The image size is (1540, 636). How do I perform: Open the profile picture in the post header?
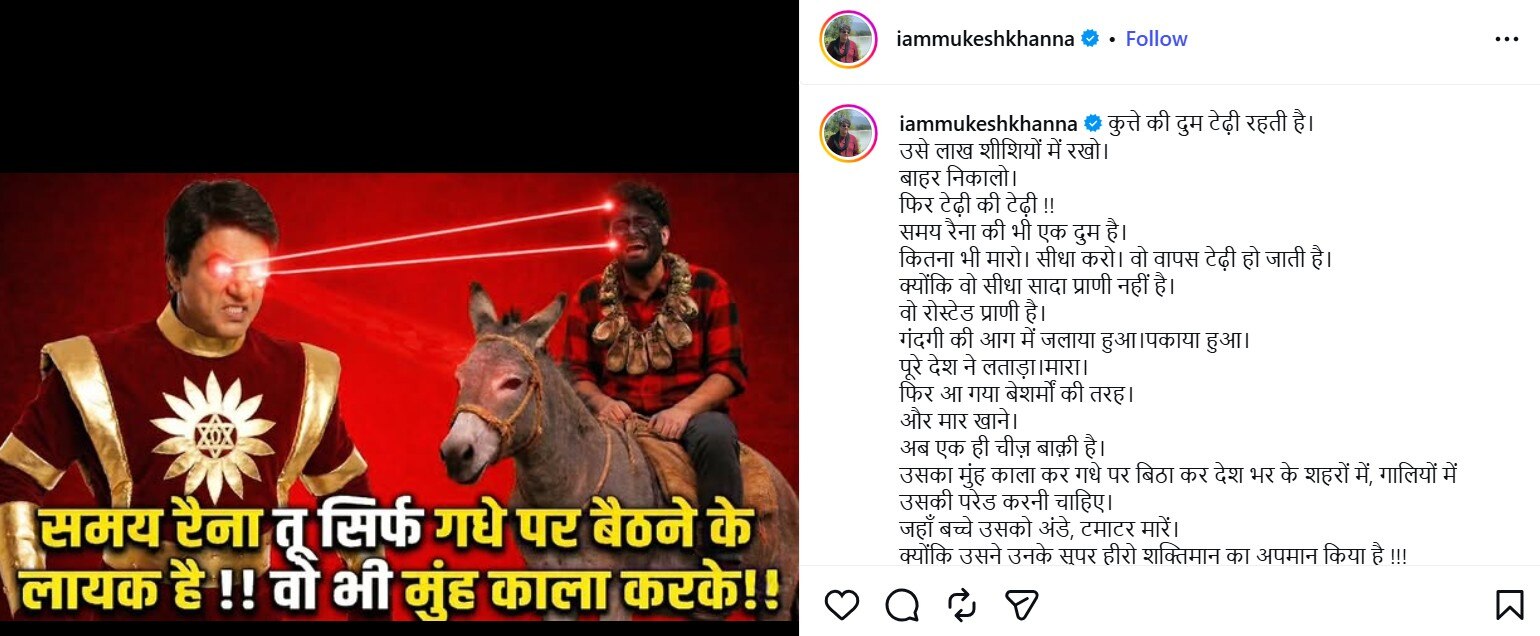point(849,40)
